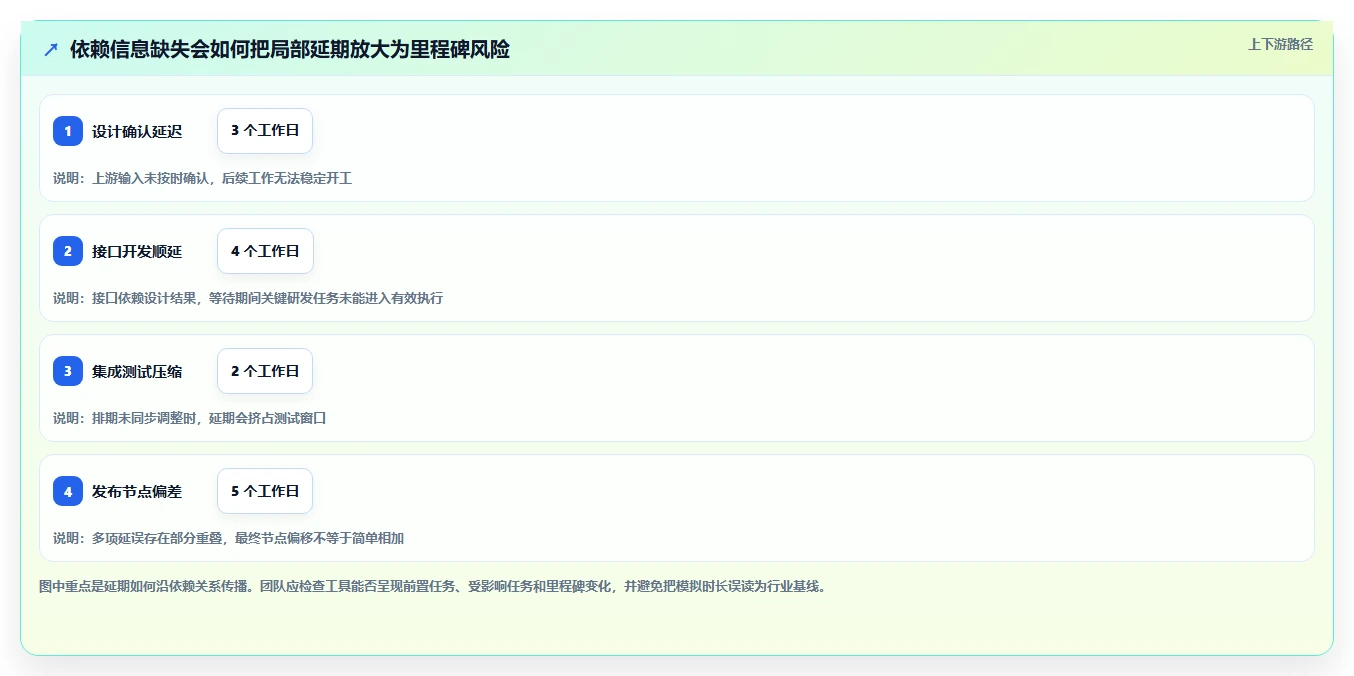Click step number 4 badge

click(68, 491)
